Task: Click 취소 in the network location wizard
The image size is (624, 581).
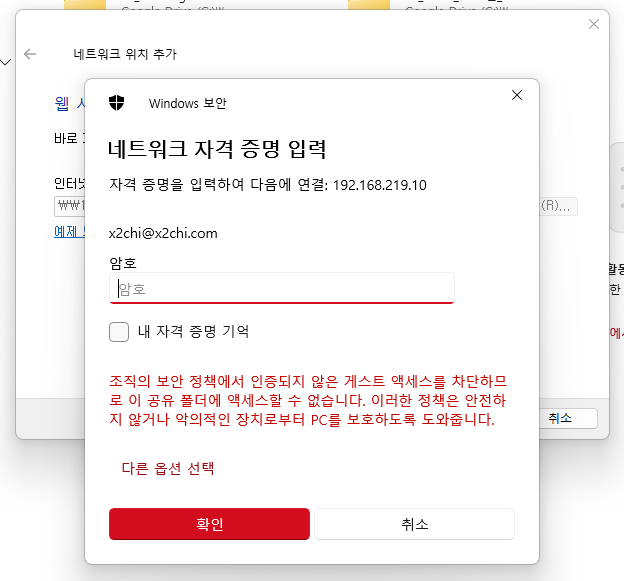Action: [x=567, y=418]
